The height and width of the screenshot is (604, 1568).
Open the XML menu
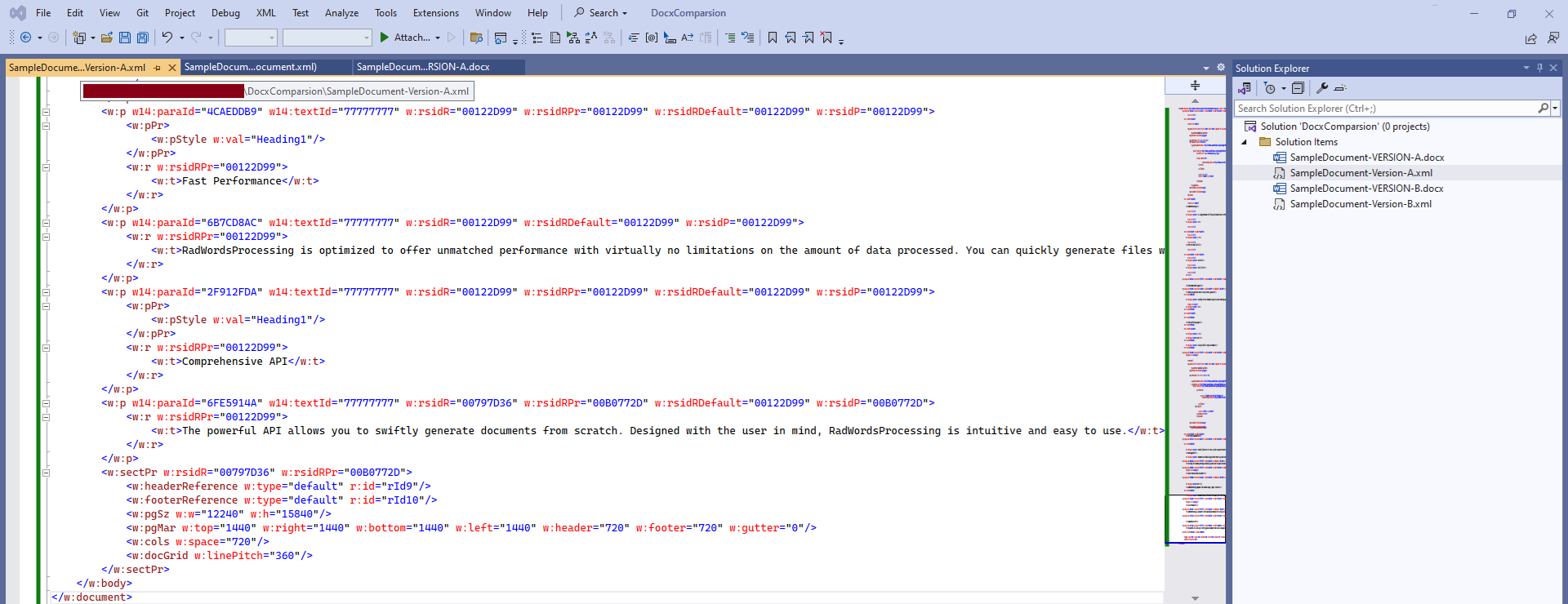pyautogui.click(x=265, y=13)
